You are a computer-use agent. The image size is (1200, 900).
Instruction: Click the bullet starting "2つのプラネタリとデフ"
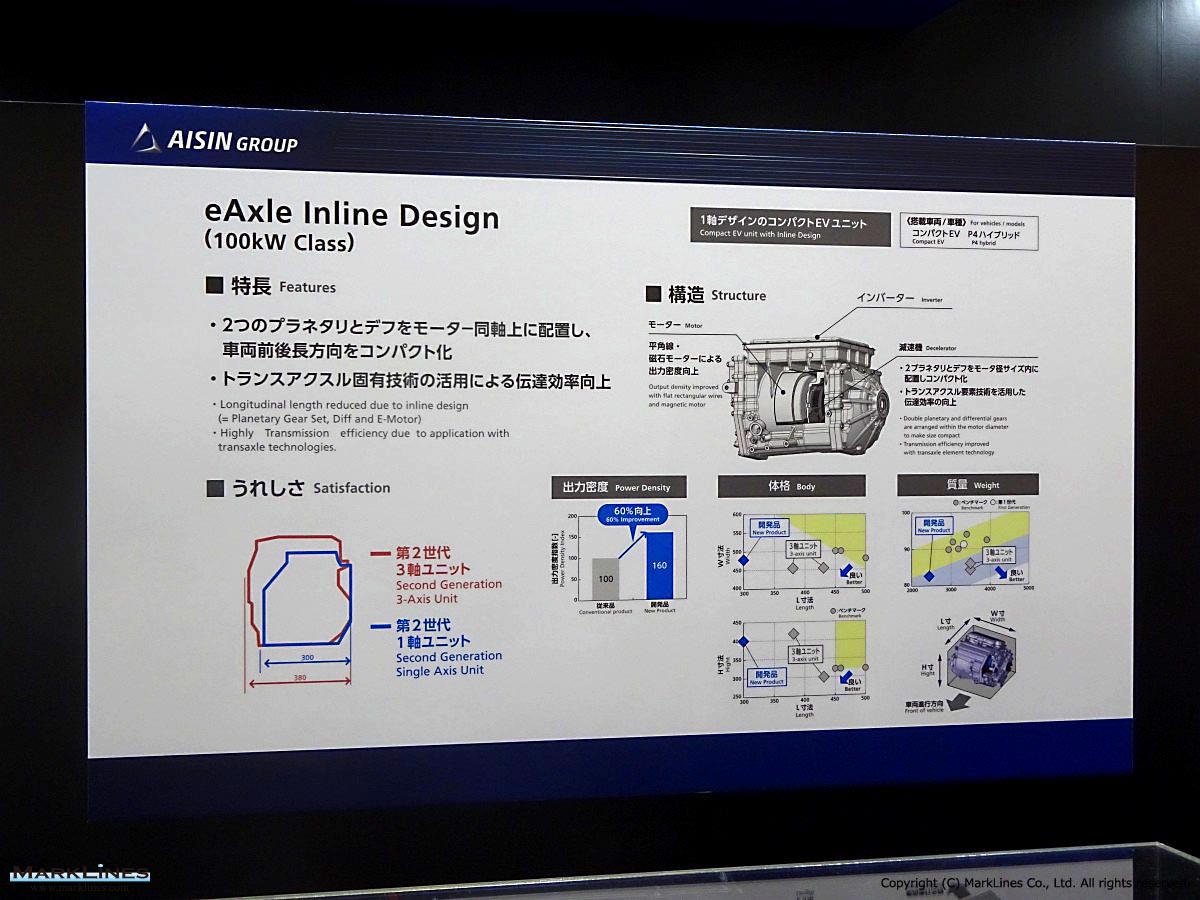[403, 339]
